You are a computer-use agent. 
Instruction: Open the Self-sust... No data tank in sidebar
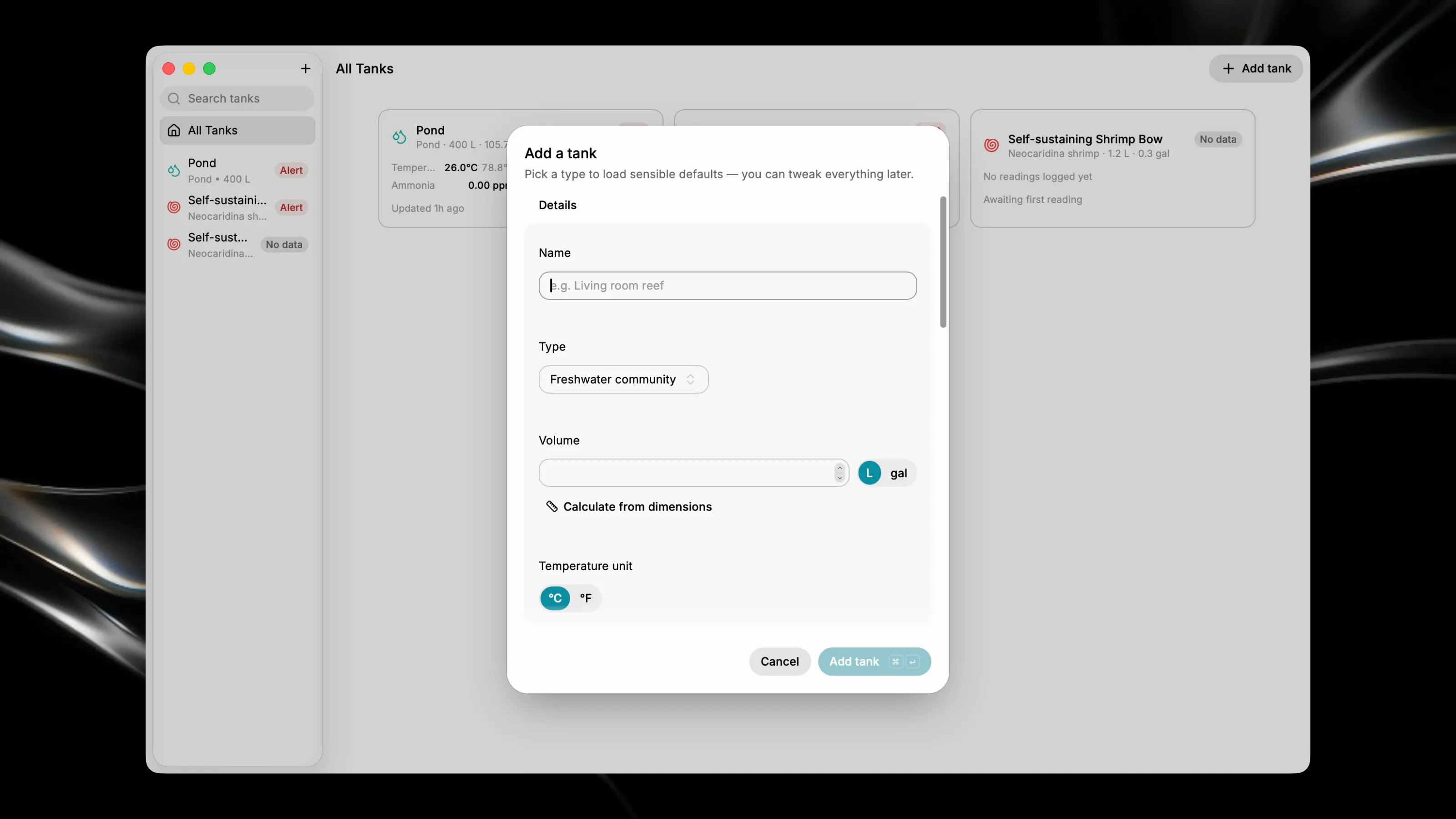point(238,245)
